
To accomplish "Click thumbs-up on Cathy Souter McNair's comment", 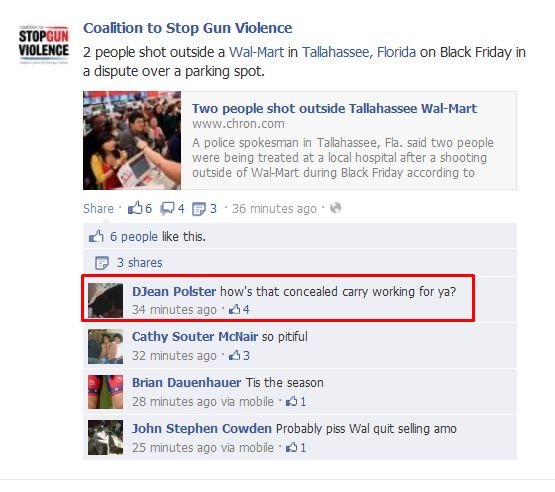I will point(234,355).
